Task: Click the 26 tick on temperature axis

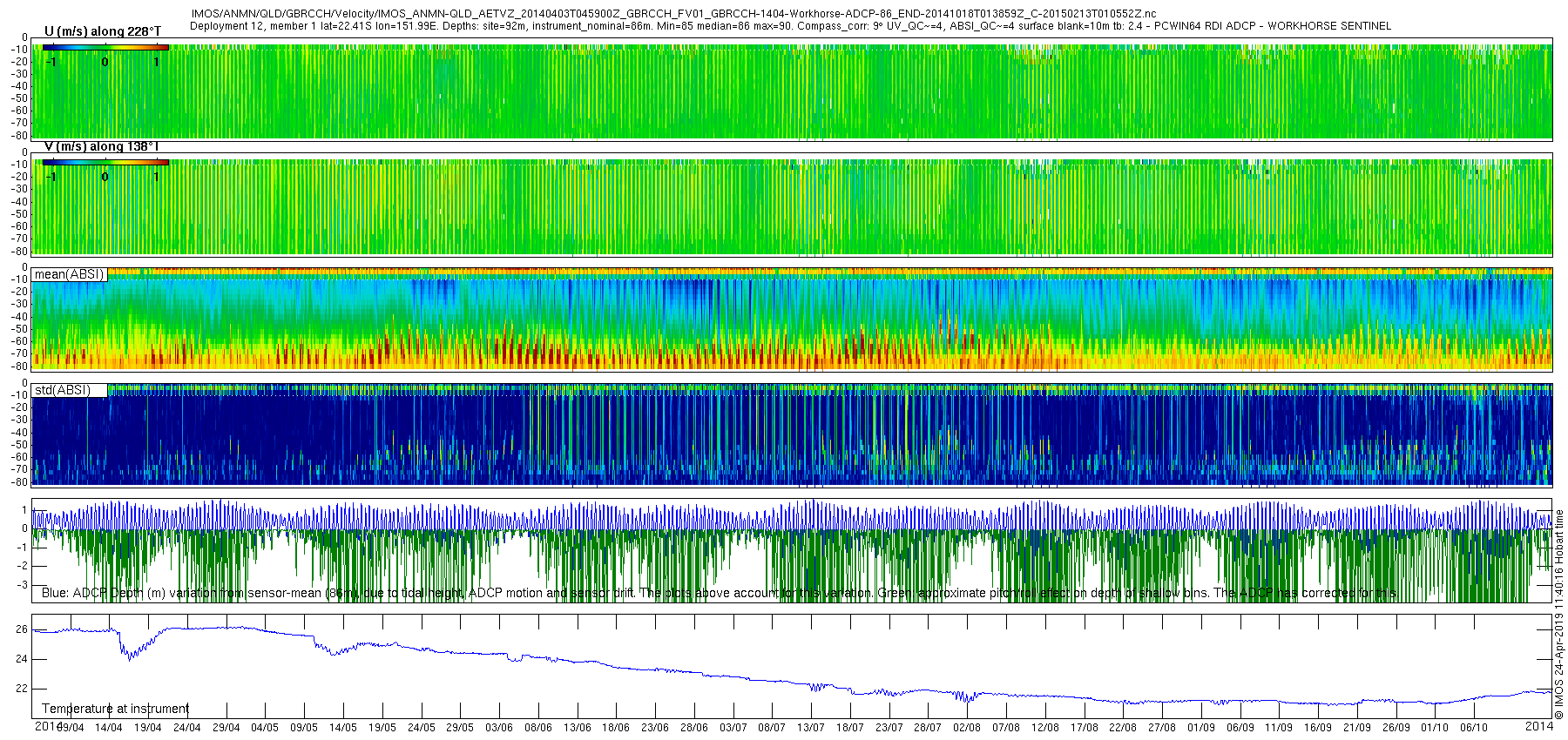Action: pos(22,629)
